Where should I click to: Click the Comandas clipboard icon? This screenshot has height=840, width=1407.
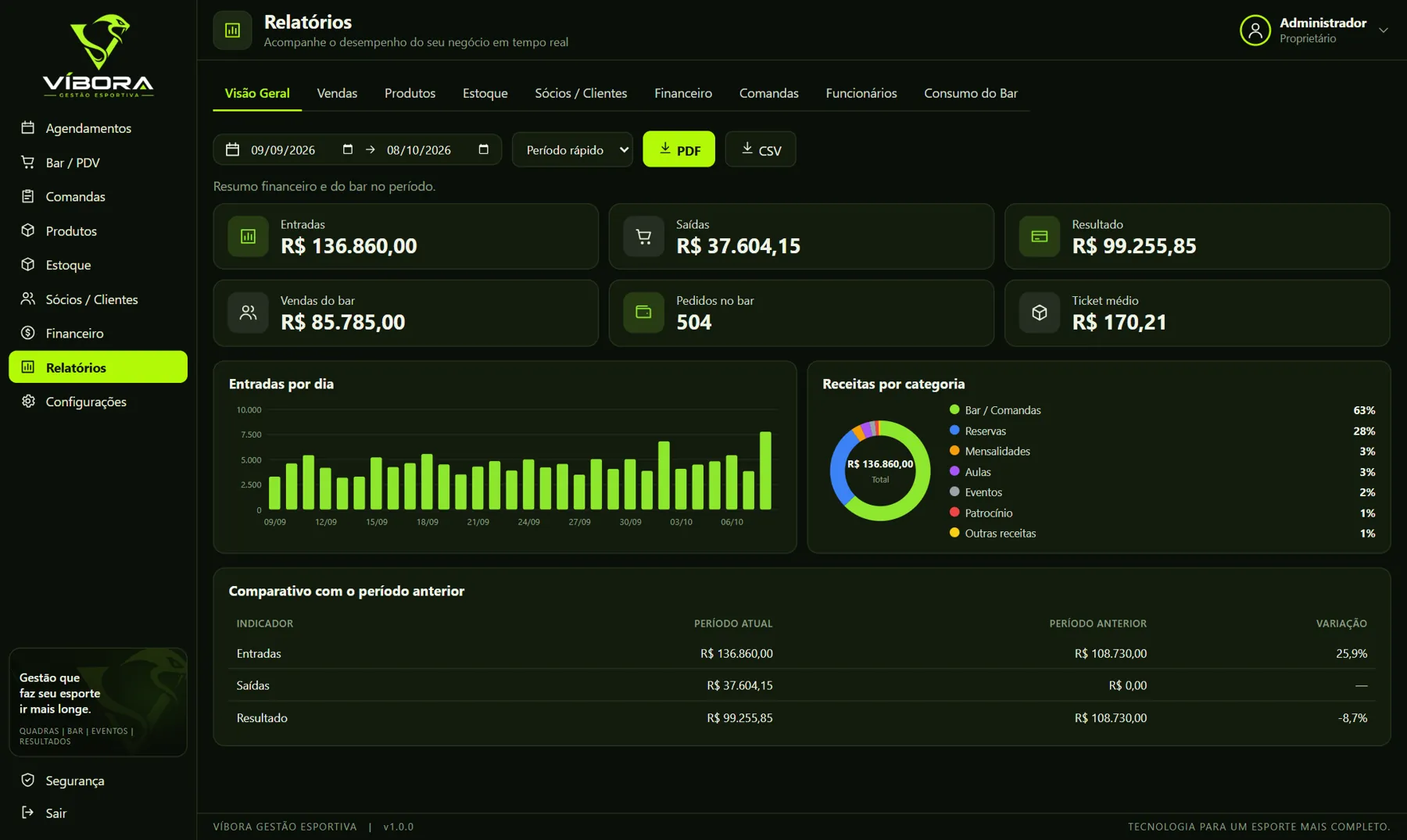point(28,196)
